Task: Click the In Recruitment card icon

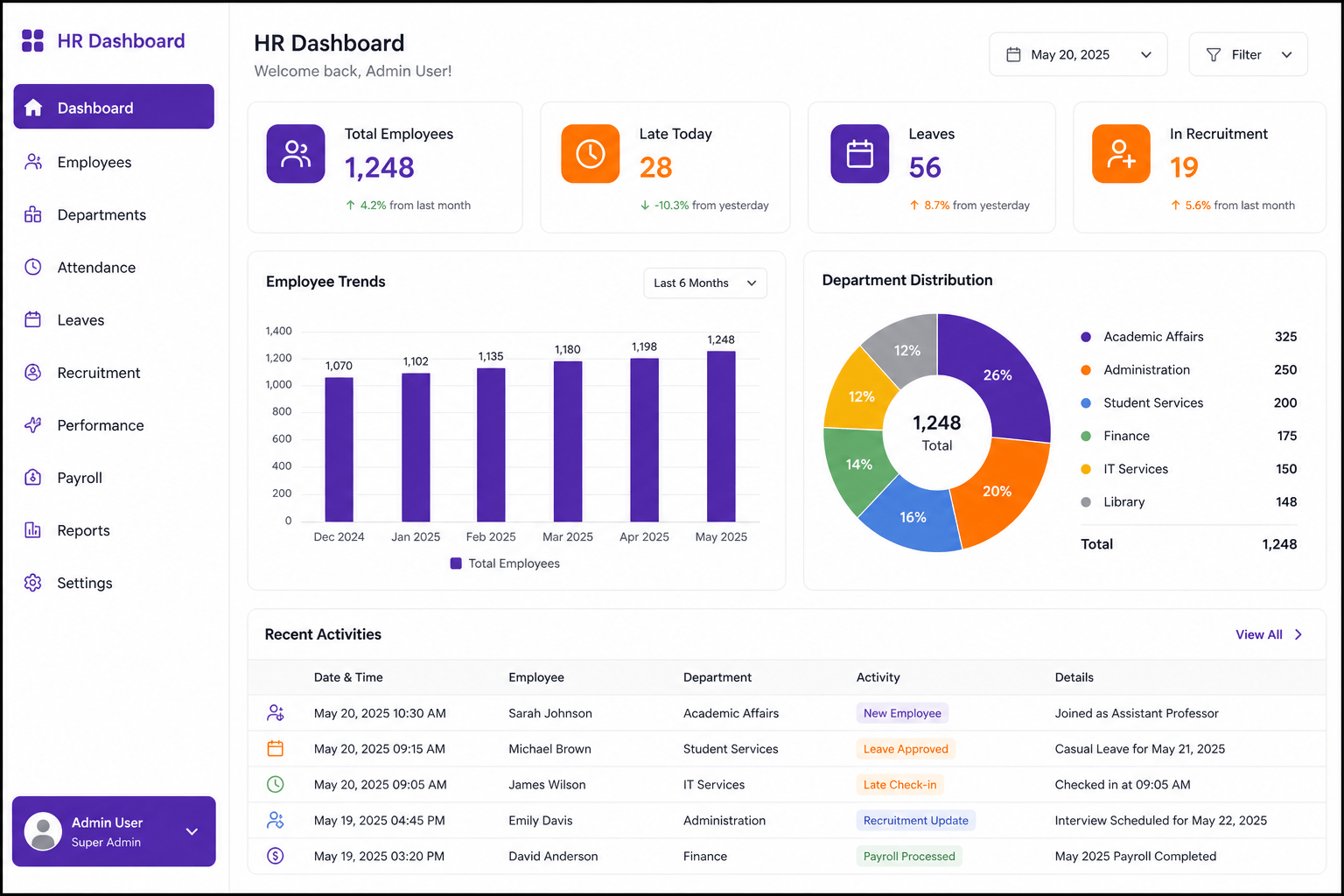Action: (1121, 154)
